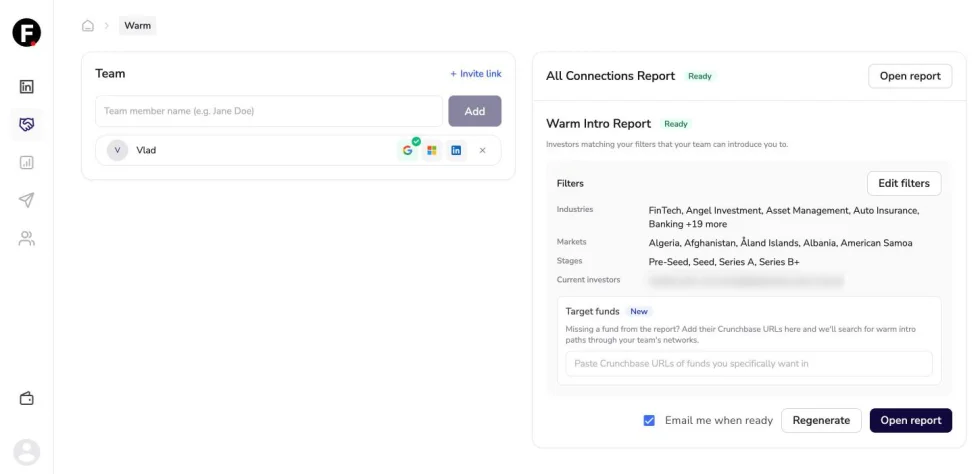The width and height of the screenshot is (980, 474).
Task: Open the LinkedIn section in the sidebar
Action: (x=26, y=87)
